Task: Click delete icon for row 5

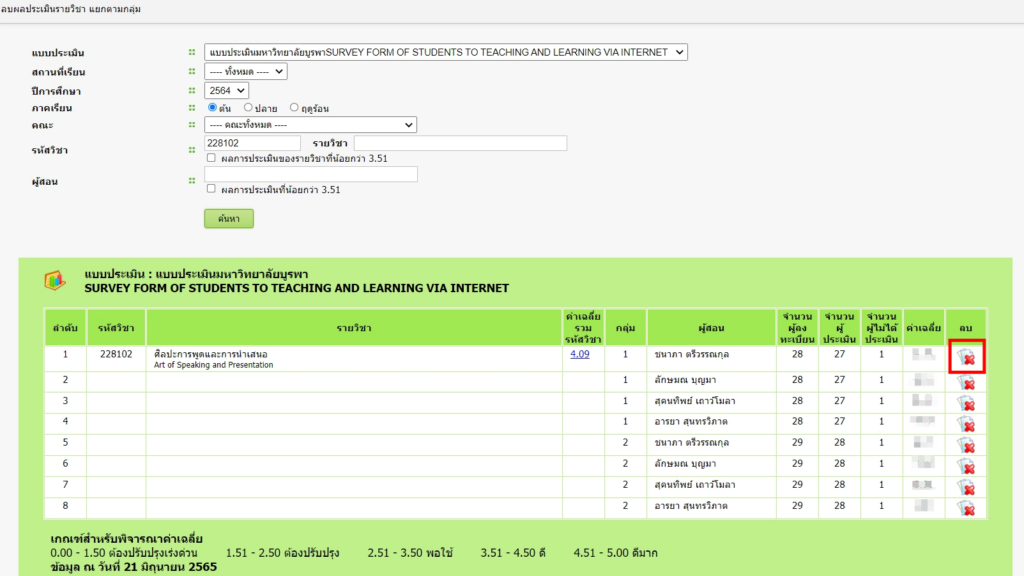Action: 966,445
